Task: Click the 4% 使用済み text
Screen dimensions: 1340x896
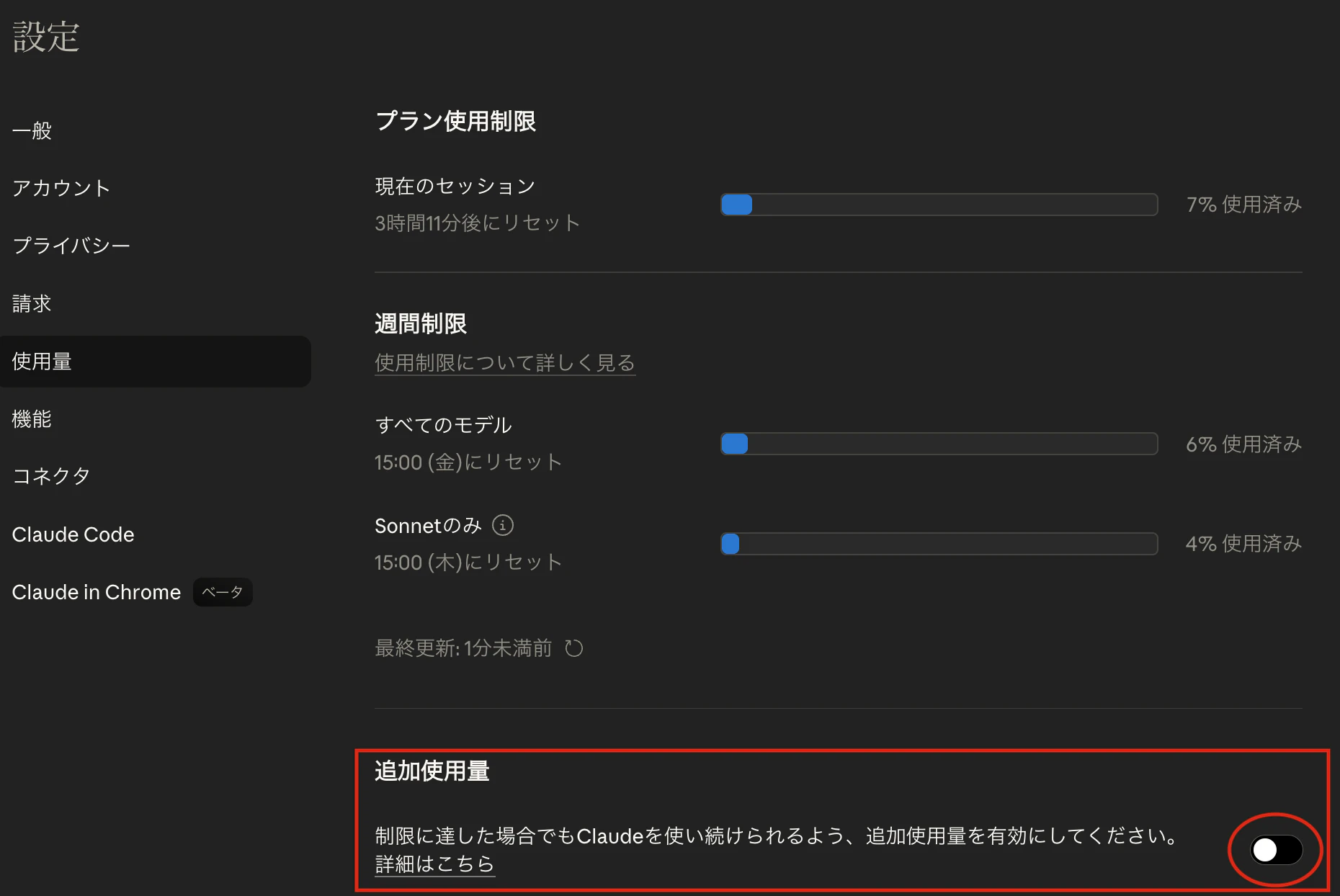Action: click(x=1244, y=544)
